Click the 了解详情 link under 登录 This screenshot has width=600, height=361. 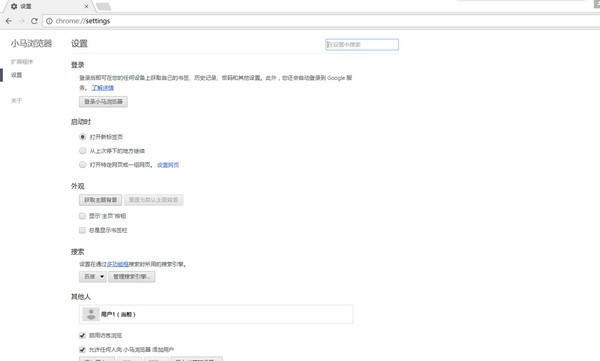[x=103, y=88]
